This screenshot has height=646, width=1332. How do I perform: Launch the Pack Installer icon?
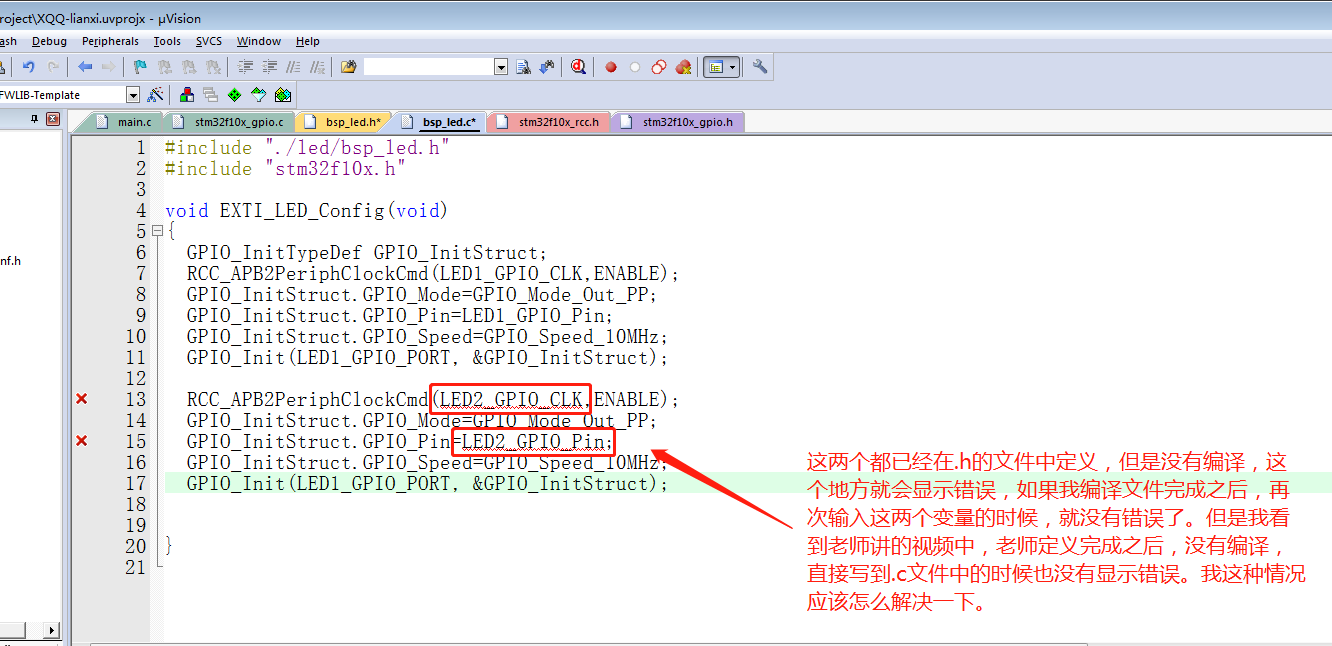pos(283,95)
